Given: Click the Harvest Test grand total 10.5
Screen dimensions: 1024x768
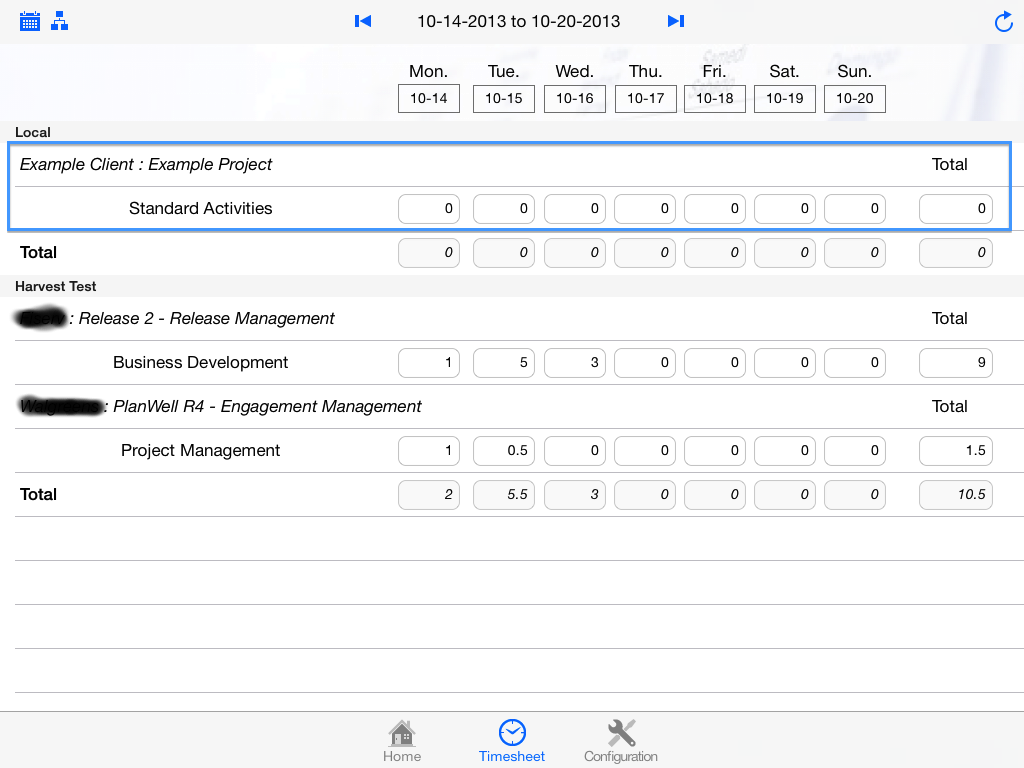Looking at the screenshot, I should click(956, 495).
